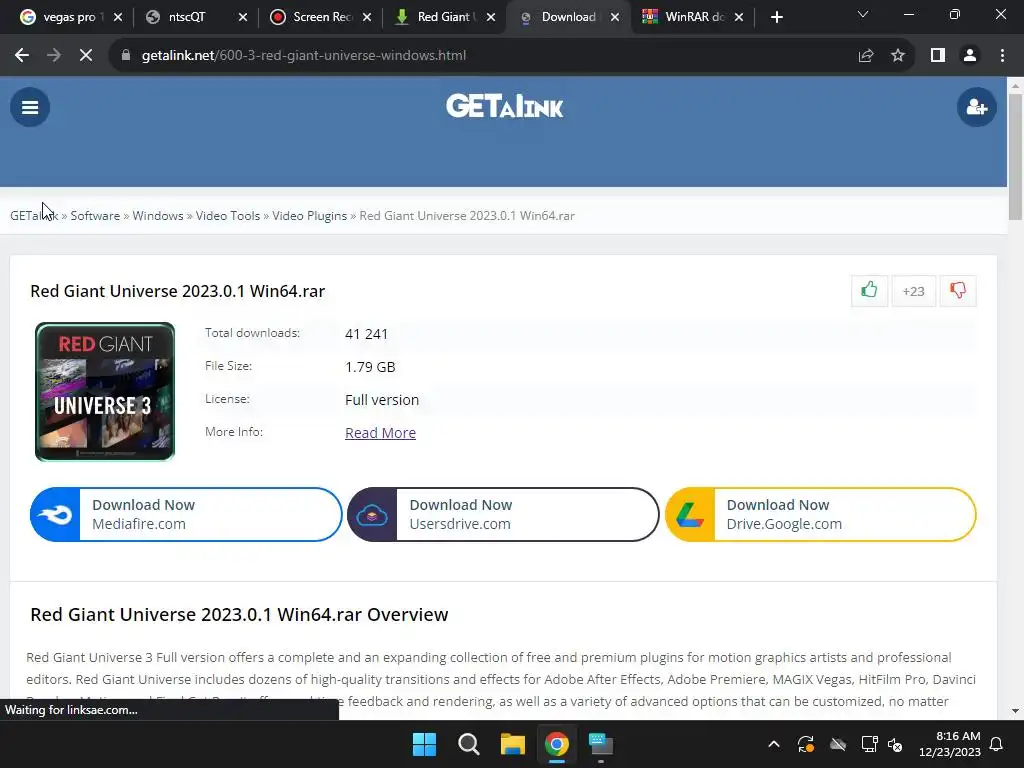Close the vegas pro tab
This screenshot has width=1024, height=768.
pyautogui.click(x=118, y=17)
